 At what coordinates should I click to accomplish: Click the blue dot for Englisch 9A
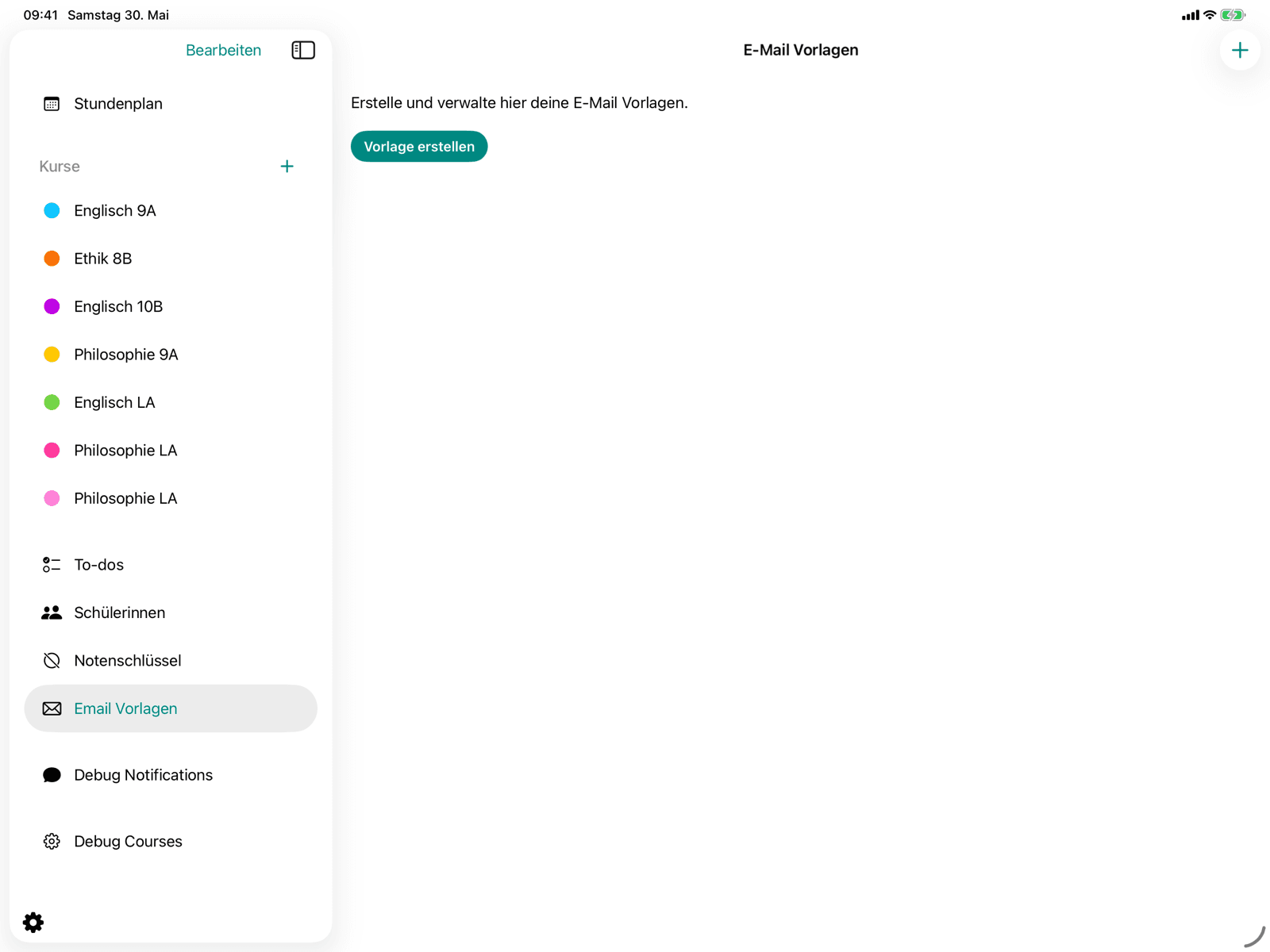pos(52,211)
